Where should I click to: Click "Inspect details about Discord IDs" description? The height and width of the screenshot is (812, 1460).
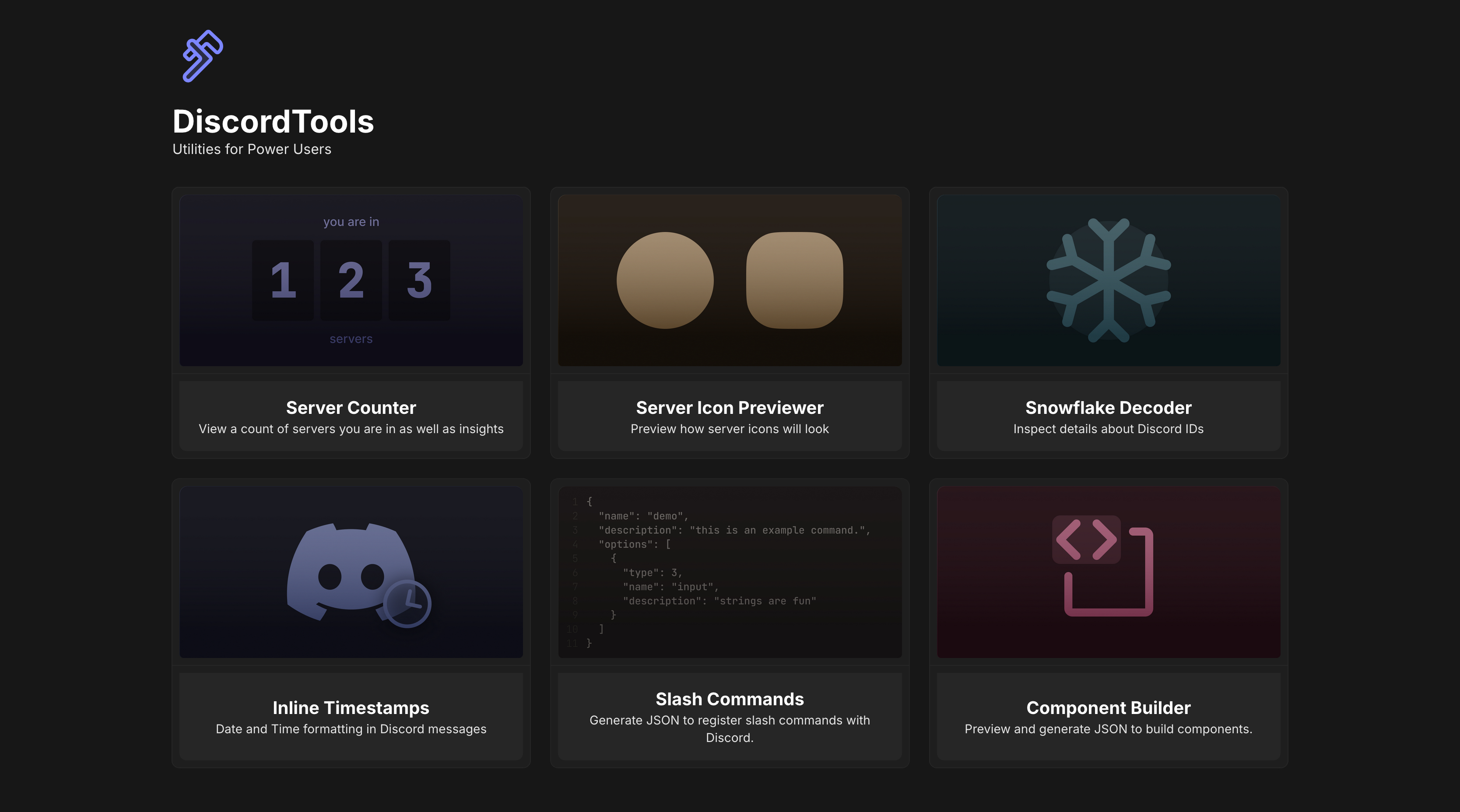(x=1108, y=429)
